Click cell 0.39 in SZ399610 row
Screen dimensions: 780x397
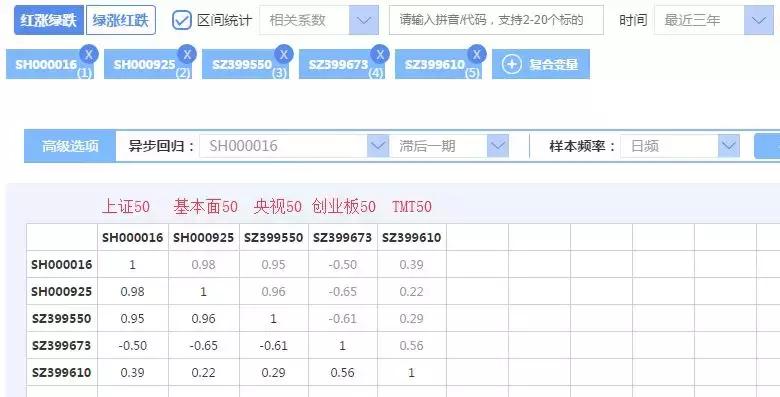coord(132,372)
